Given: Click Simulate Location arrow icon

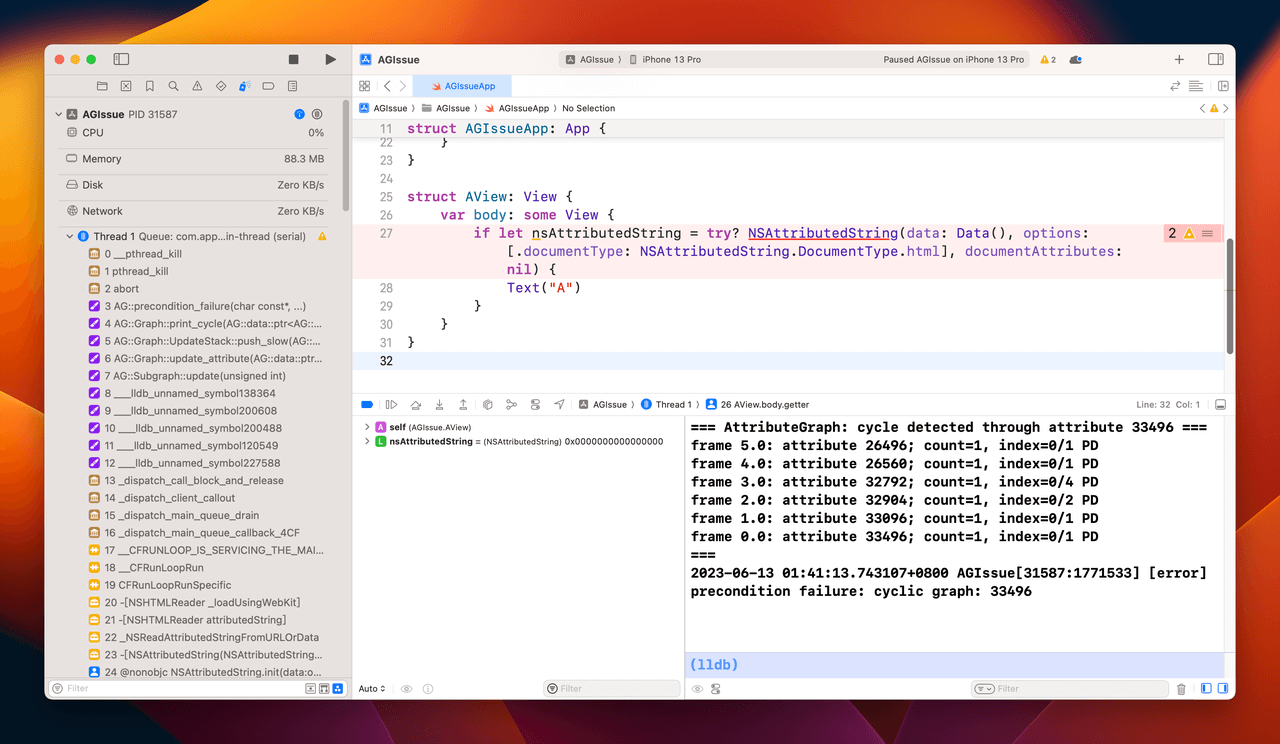Looking at the screenshot, I should click(559, 405).
